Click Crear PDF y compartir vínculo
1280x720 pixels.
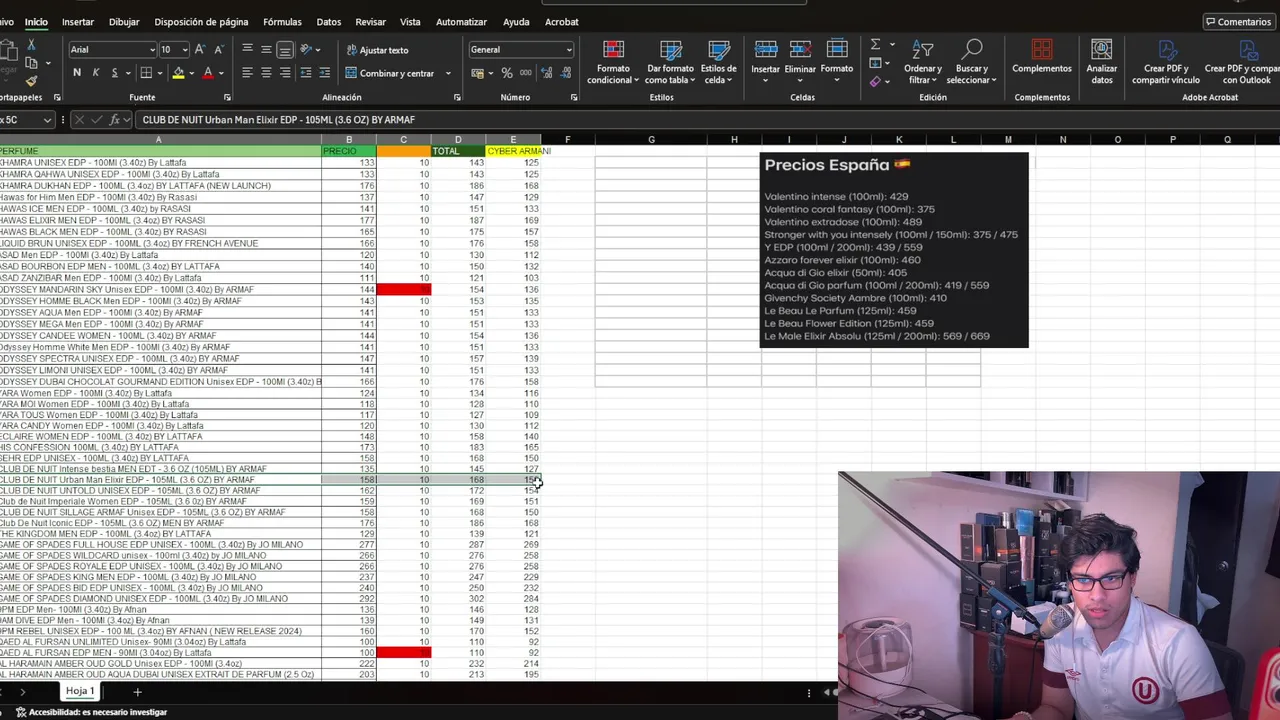tap(1166, 62)
